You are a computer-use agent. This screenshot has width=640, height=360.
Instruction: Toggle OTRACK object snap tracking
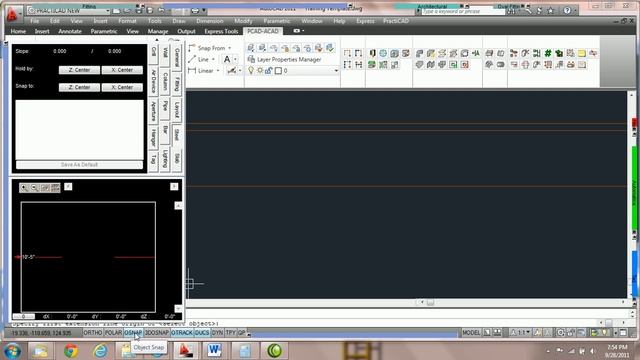coord(182,333)
